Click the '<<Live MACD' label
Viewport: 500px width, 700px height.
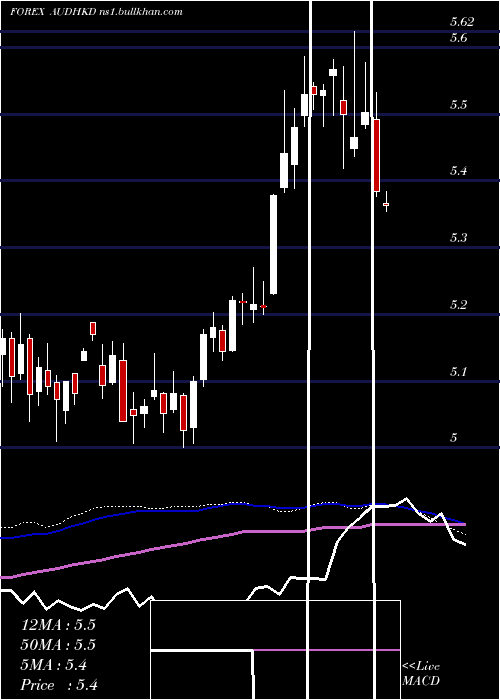click(x=421, y=674)
